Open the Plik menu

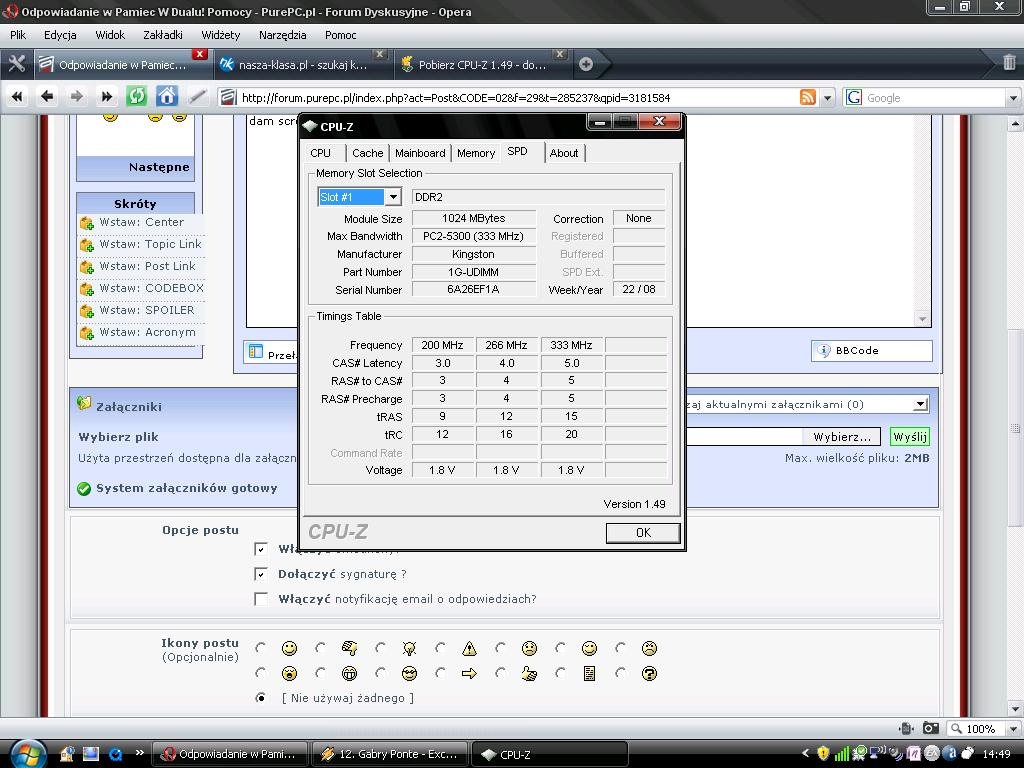coord(18,35)
